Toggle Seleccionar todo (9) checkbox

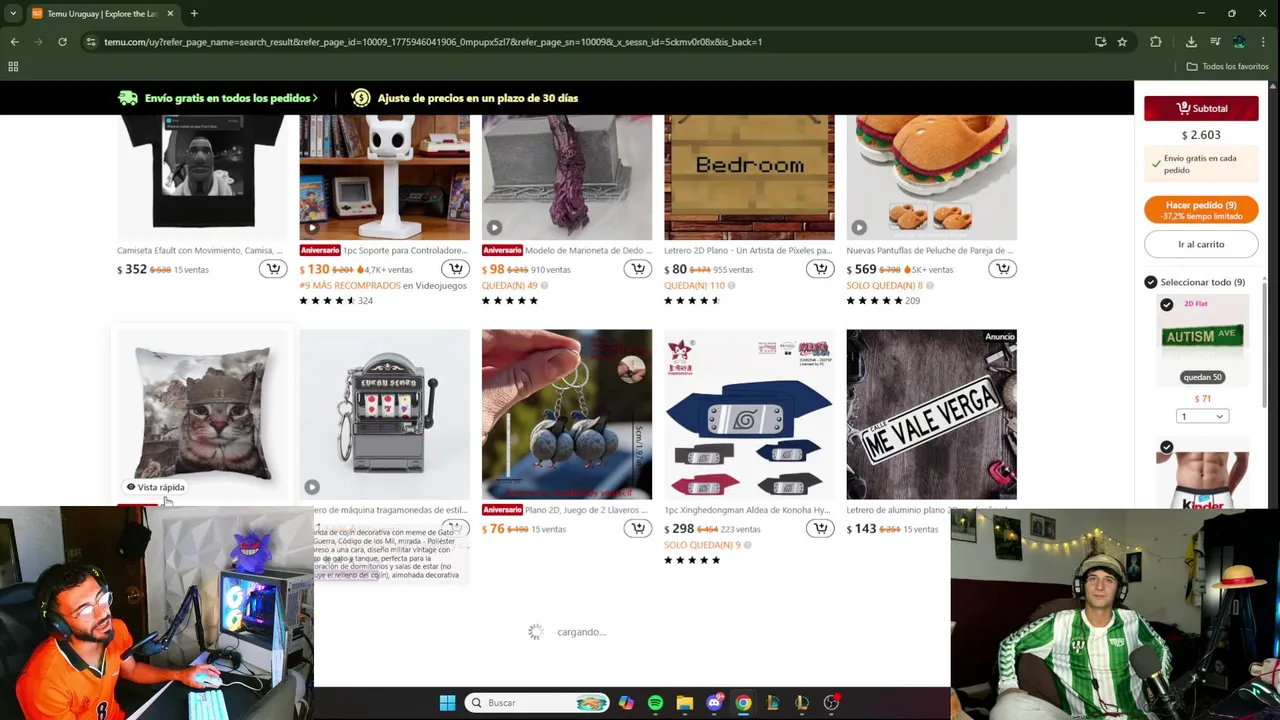(1151, 282)
